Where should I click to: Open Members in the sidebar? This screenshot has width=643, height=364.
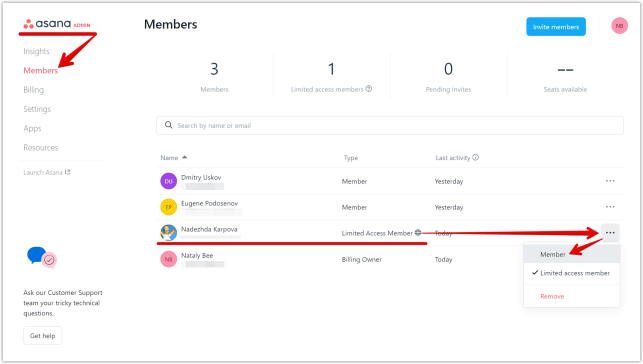[41, 71]
